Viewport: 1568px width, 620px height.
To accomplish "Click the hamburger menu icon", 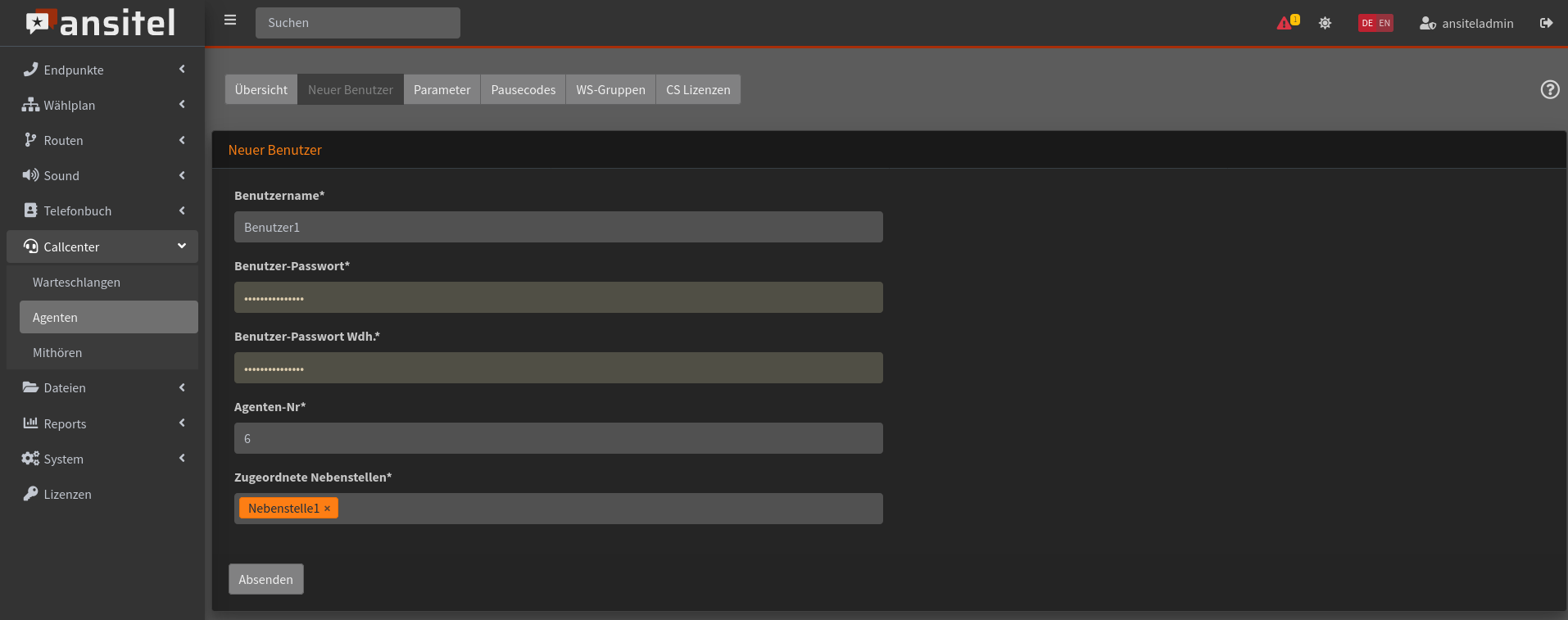I will pyautogui.click(x=230, y=20).
